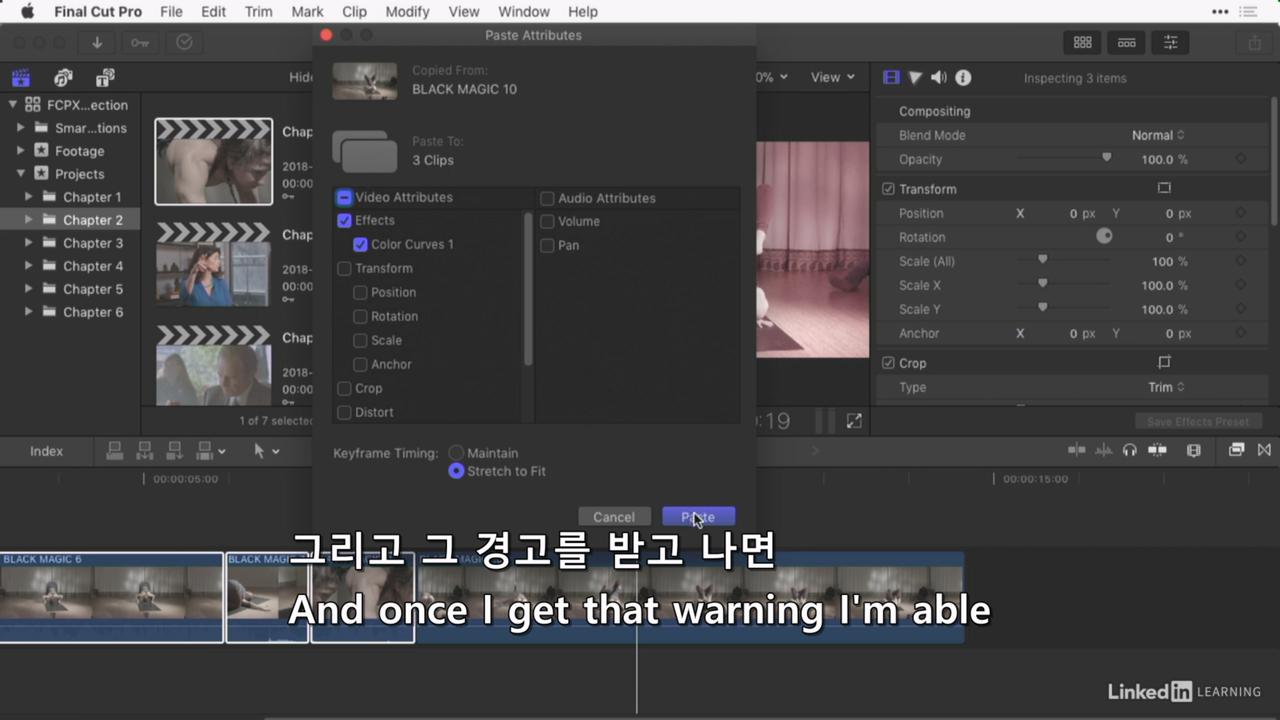Open the Photos and Audio sidebar
The image size is (1280, 720).
pos(63,77)
